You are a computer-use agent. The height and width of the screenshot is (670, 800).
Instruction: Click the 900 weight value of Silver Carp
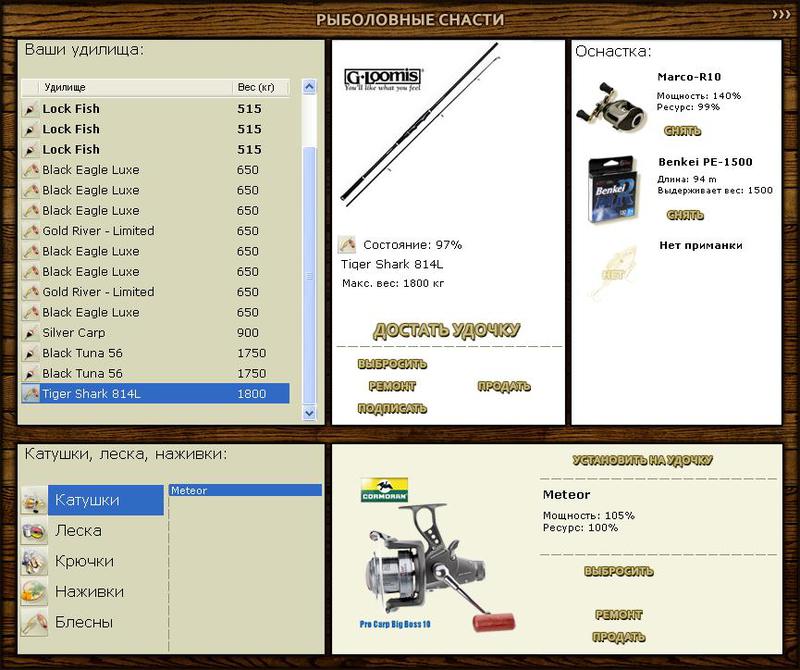click(247, 333)
